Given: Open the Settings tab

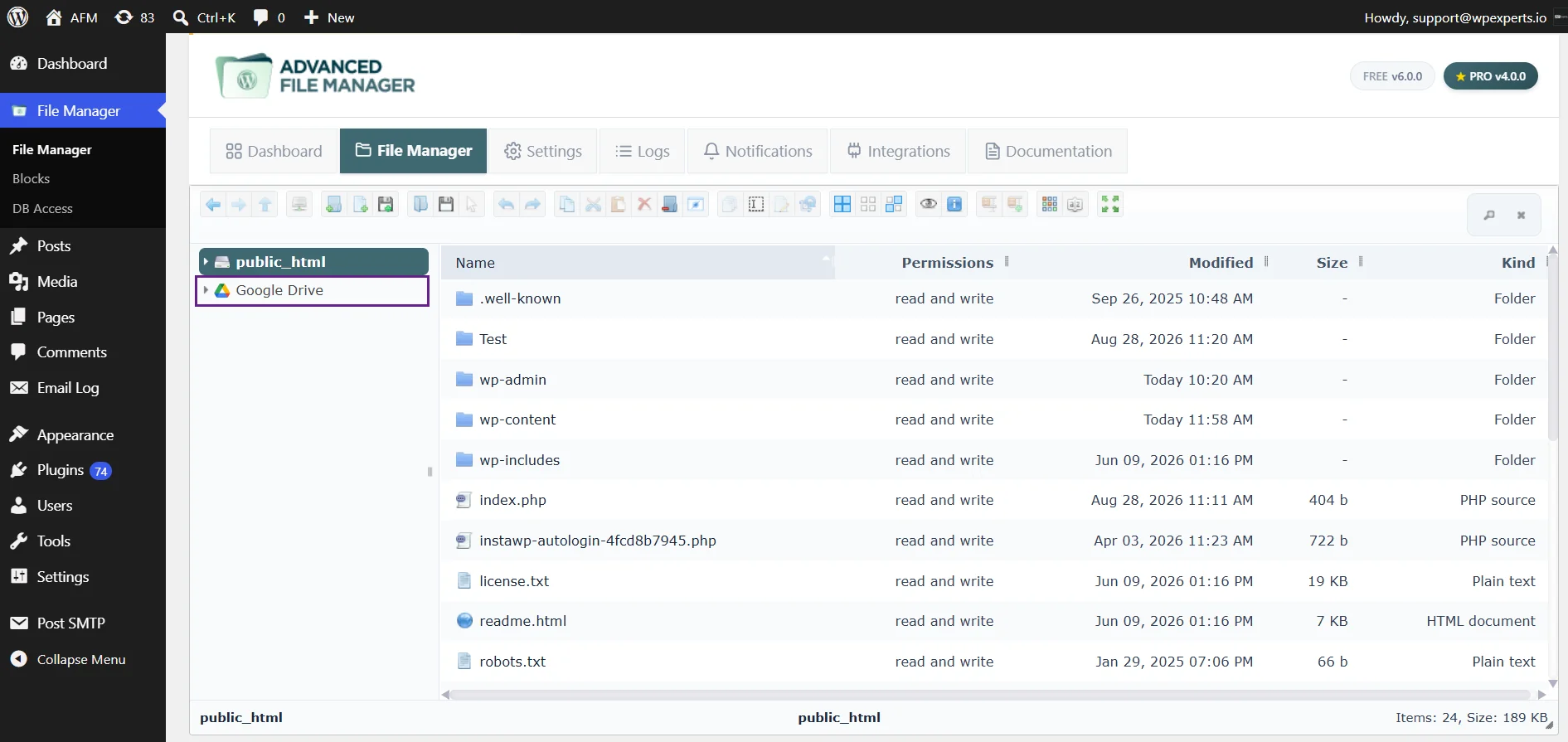Looking at the screenshot, I should point(543,151).
